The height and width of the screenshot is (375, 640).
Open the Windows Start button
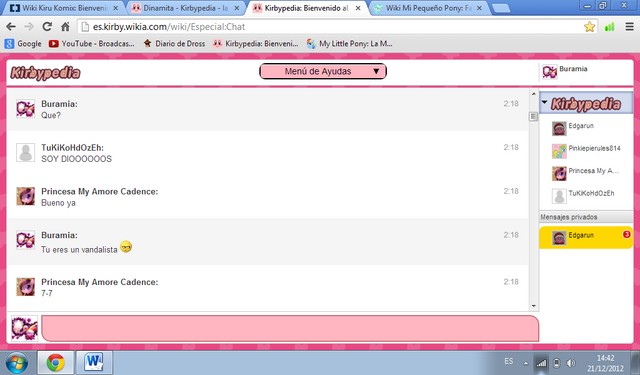point(16,362)
